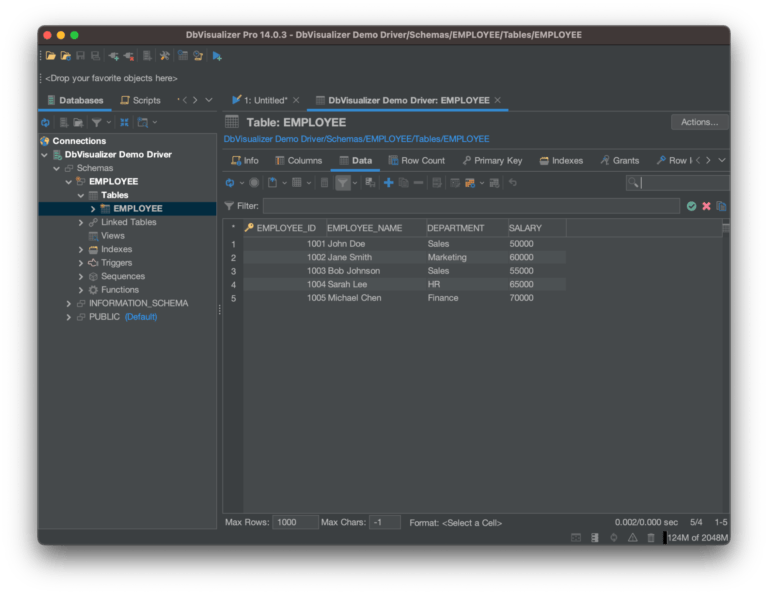
Task: Click the Filter text input field
Action: point(471,206)
